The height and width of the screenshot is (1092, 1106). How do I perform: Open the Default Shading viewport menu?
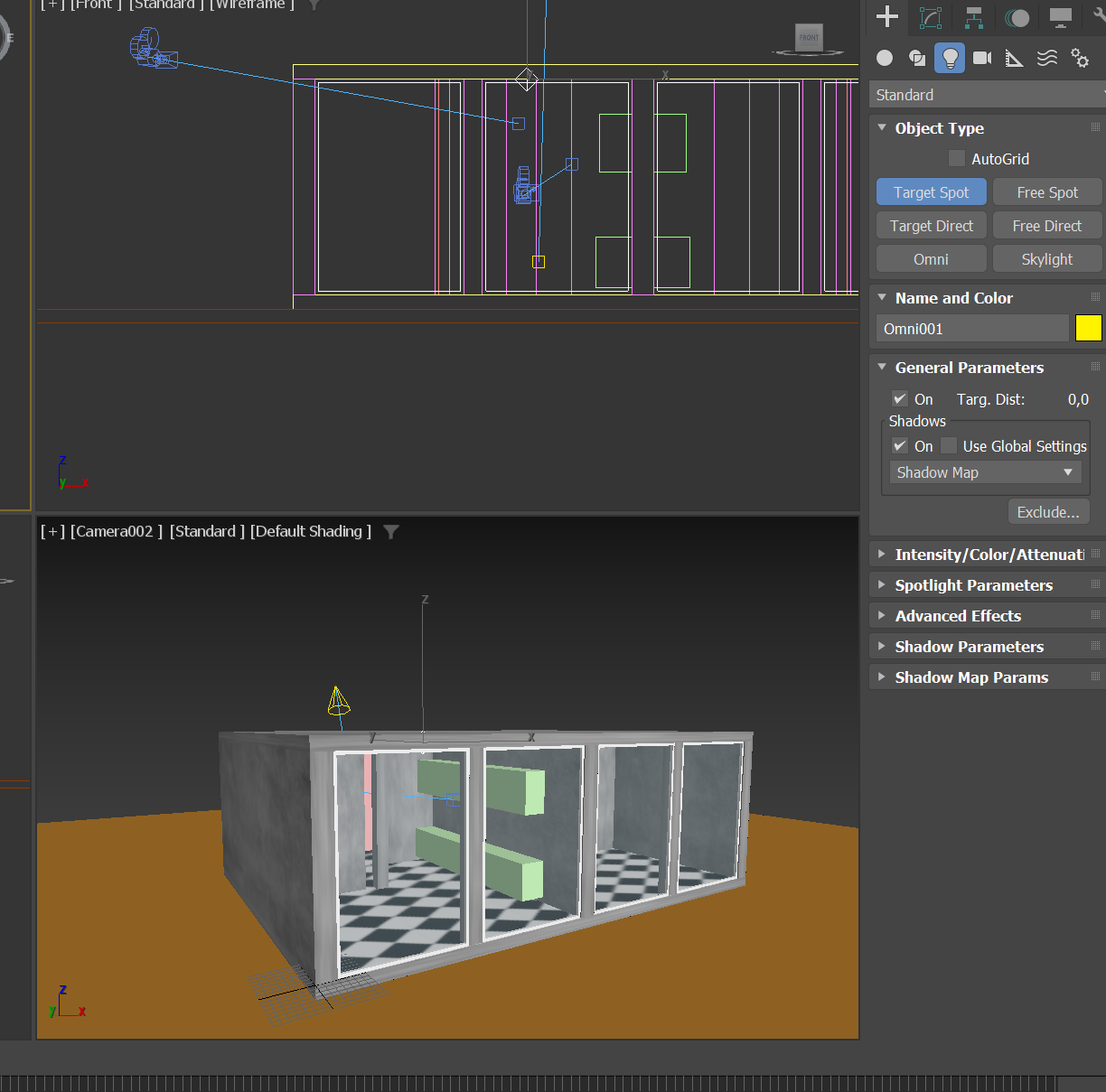point(310,531)
